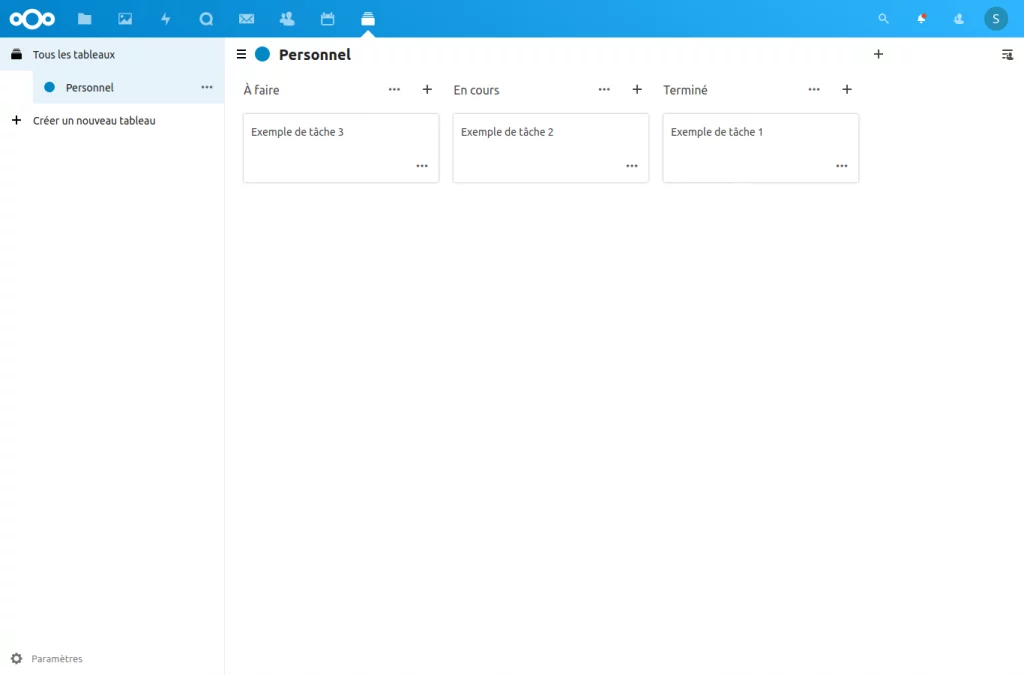
Task: Click the Personnel board heading
Action: pos(315,55)
